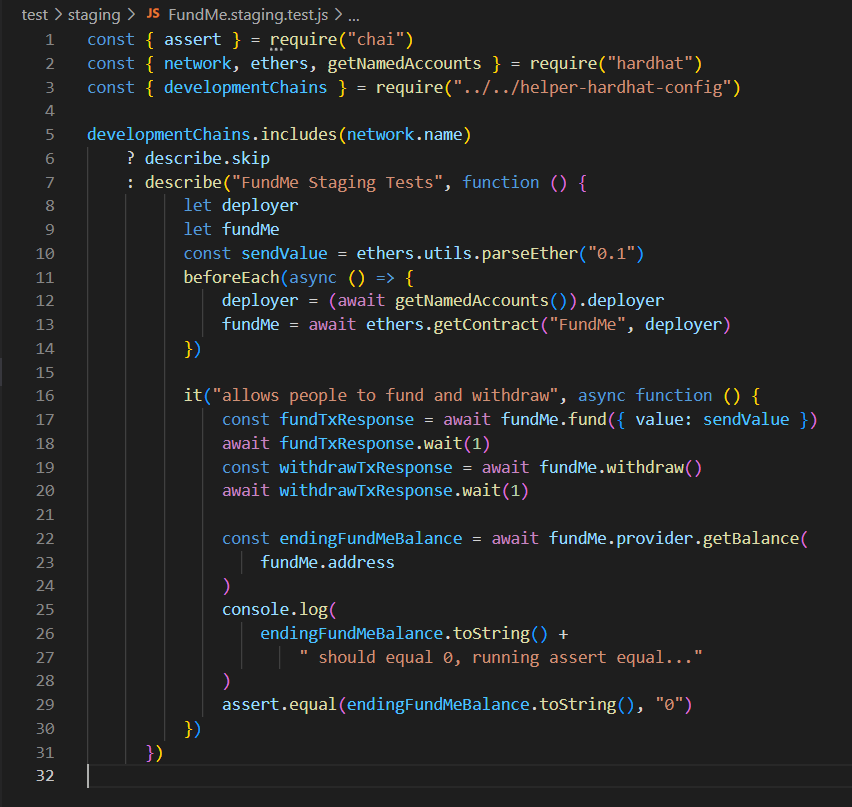
Task: Click the "0.1" string on line 10
Action: [x=611, y=253]
